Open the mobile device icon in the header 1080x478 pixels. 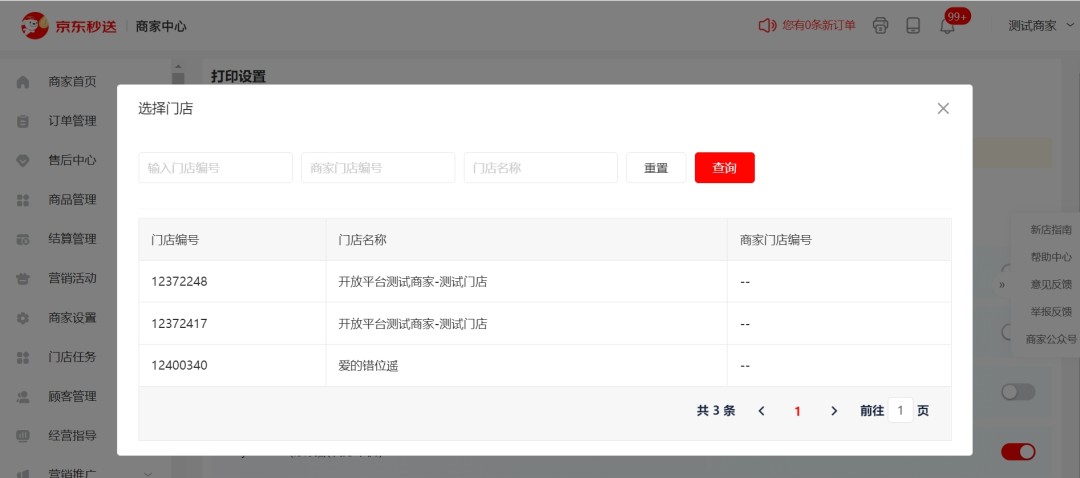pyautogui.click(x=913, y=26)
